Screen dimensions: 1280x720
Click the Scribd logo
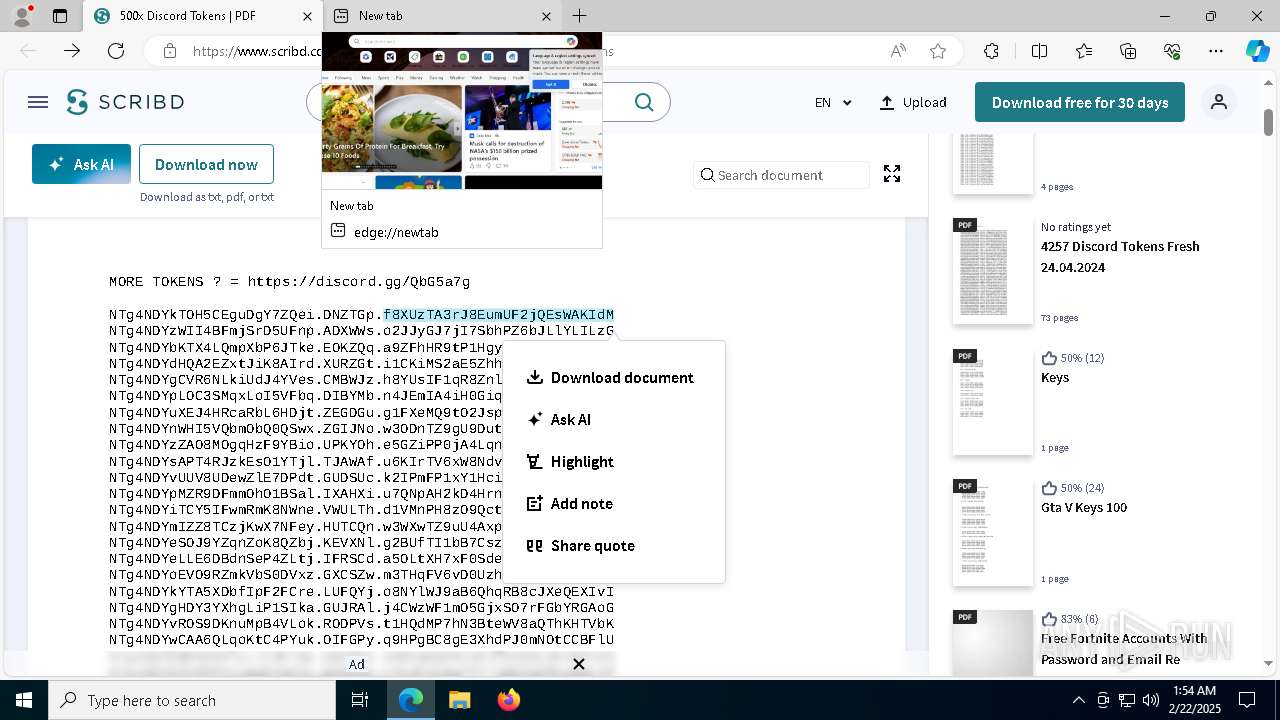126,102
